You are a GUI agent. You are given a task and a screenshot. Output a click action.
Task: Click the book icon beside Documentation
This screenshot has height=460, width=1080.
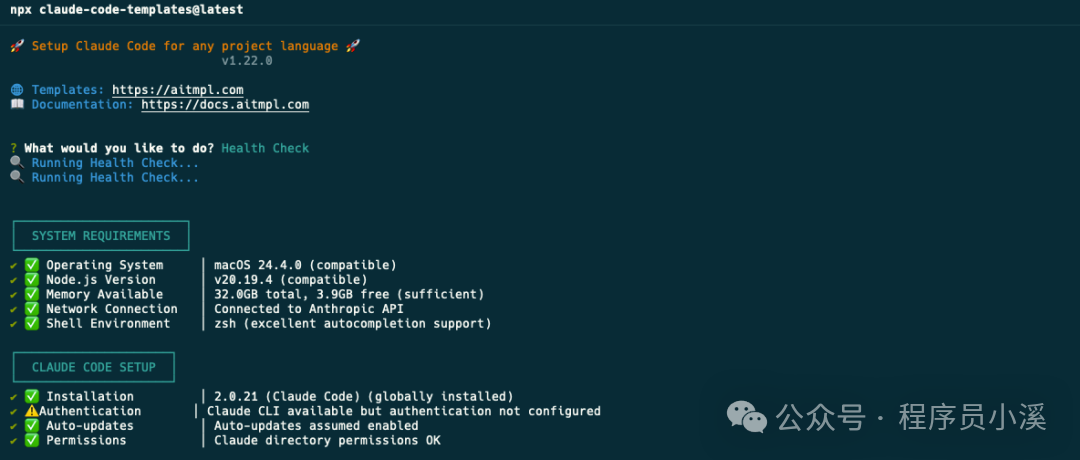click(17, 105)
